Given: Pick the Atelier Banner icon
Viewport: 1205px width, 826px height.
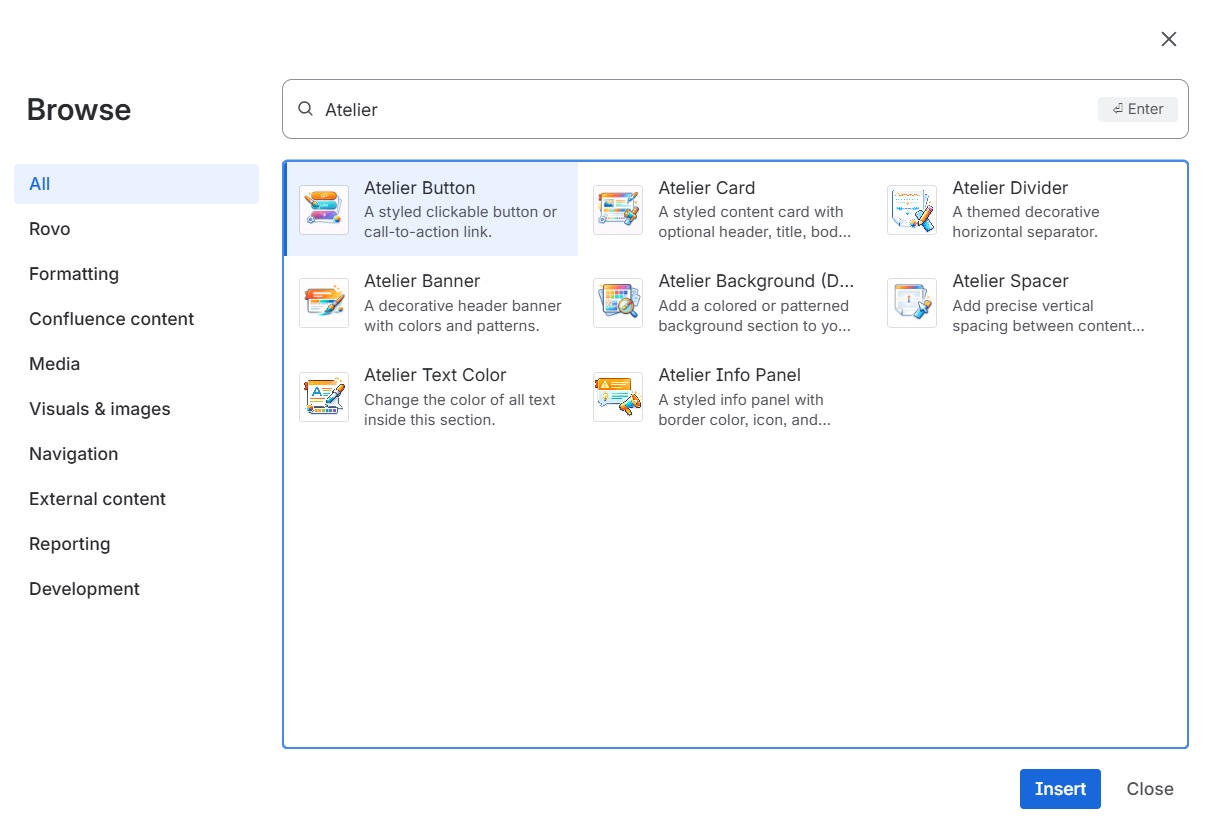Looking at the screenshot, I should point(324,303).
